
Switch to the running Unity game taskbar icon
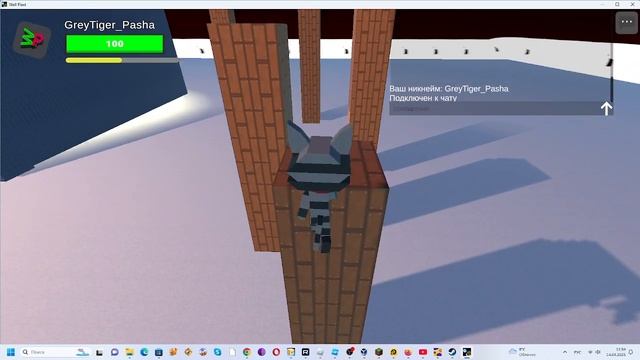[x=467, y=352]
